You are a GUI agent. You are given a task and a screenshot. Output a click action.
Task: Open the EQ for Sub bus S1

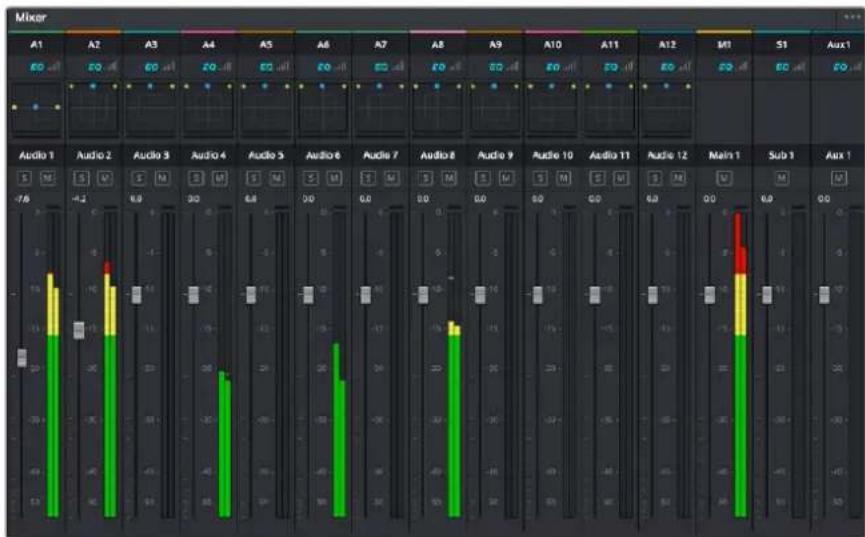(x=782, y=67)
